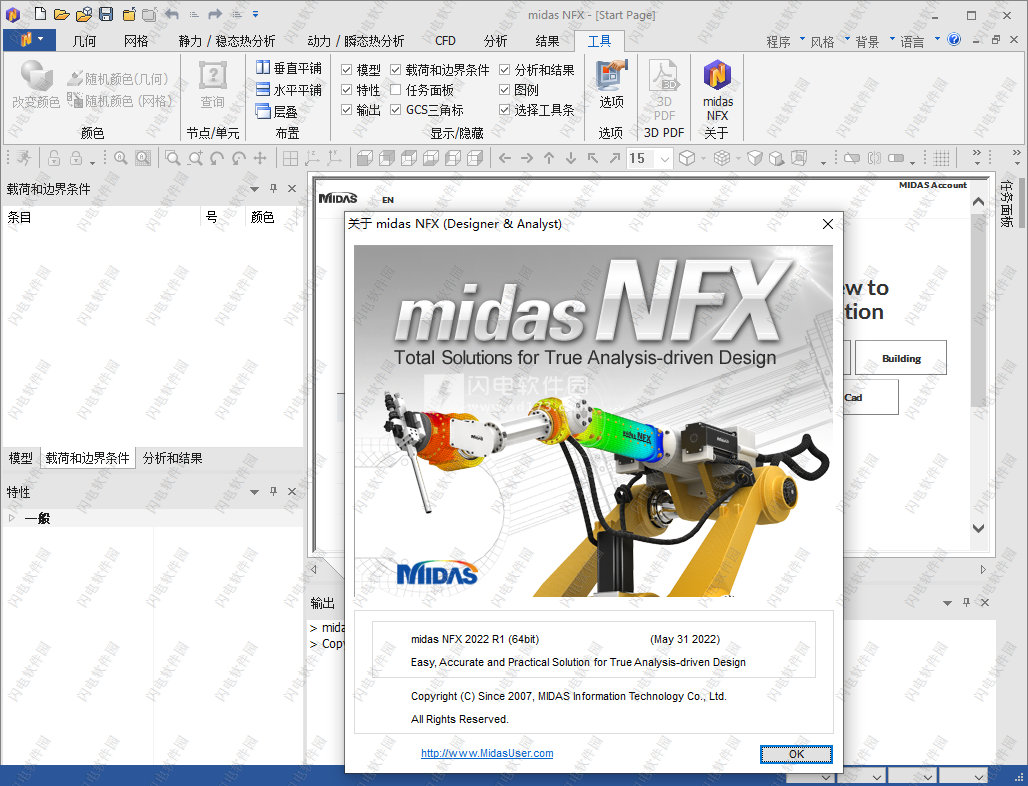The width and height of the screenshot is (1028, 786).
Task: Select horizontal tile (水平平铺) layout
Action: (288, 90)
